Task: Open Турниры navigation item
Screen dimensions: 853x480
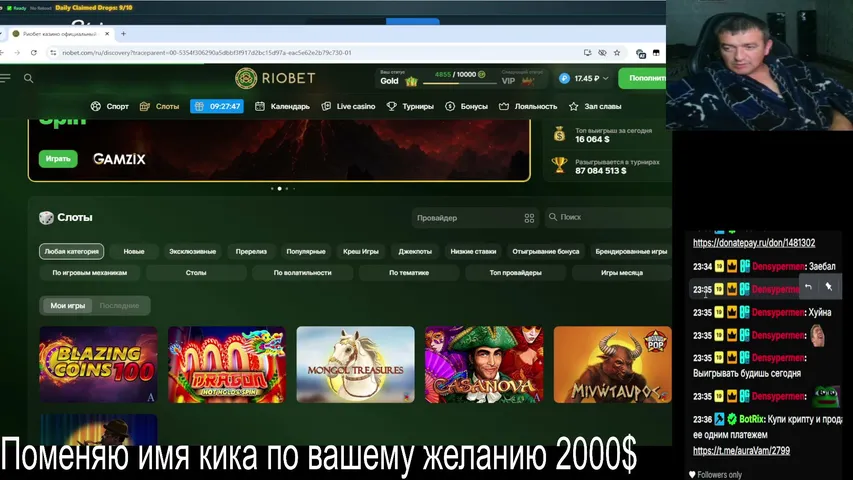Action: (410, 107)
